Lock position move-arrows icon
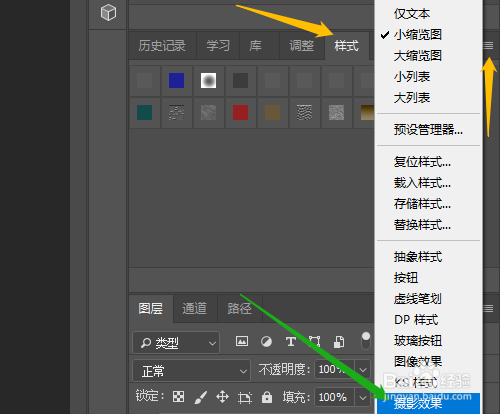This screenshot has height=414, width=500. pos(222,397)
